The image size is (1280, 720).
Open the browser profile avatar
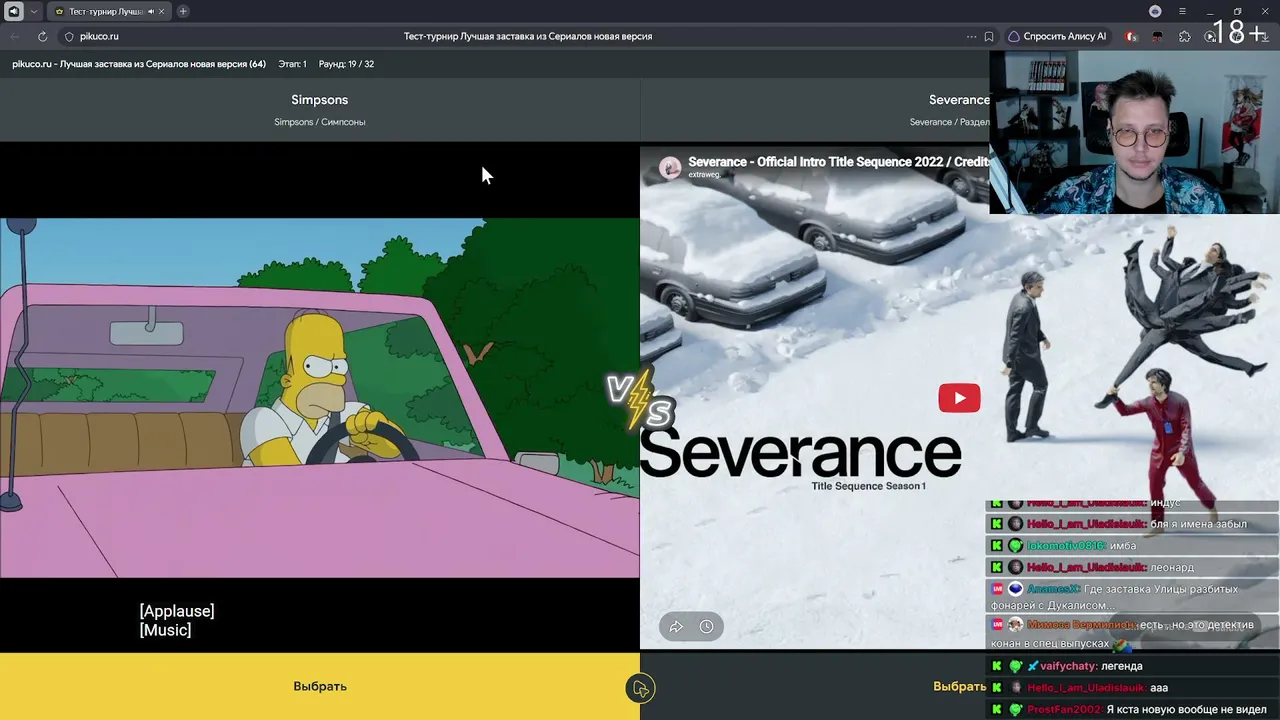[x=1155, y=11]
